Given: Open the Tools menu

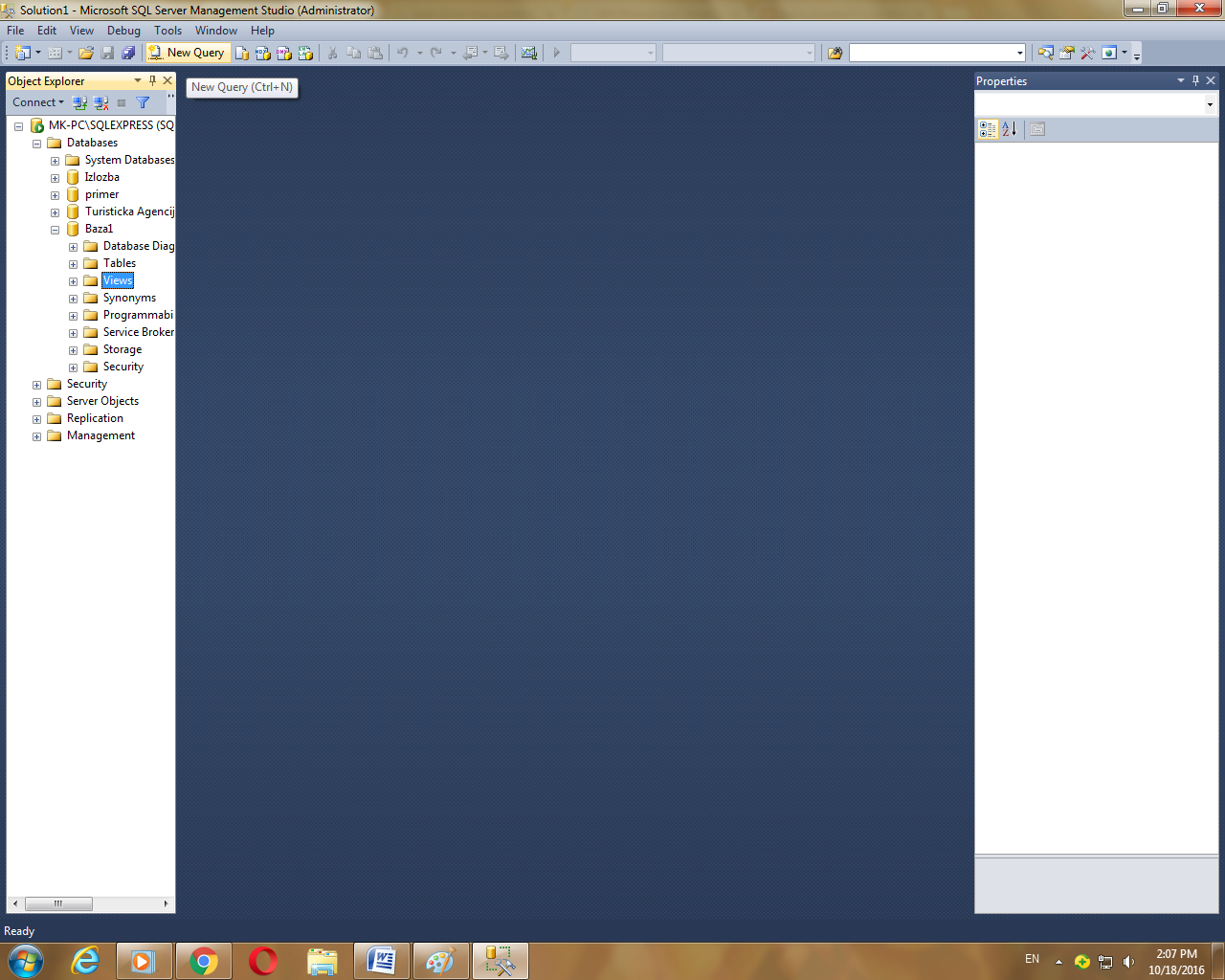Looking at the screenshot, I should [167, 31].
